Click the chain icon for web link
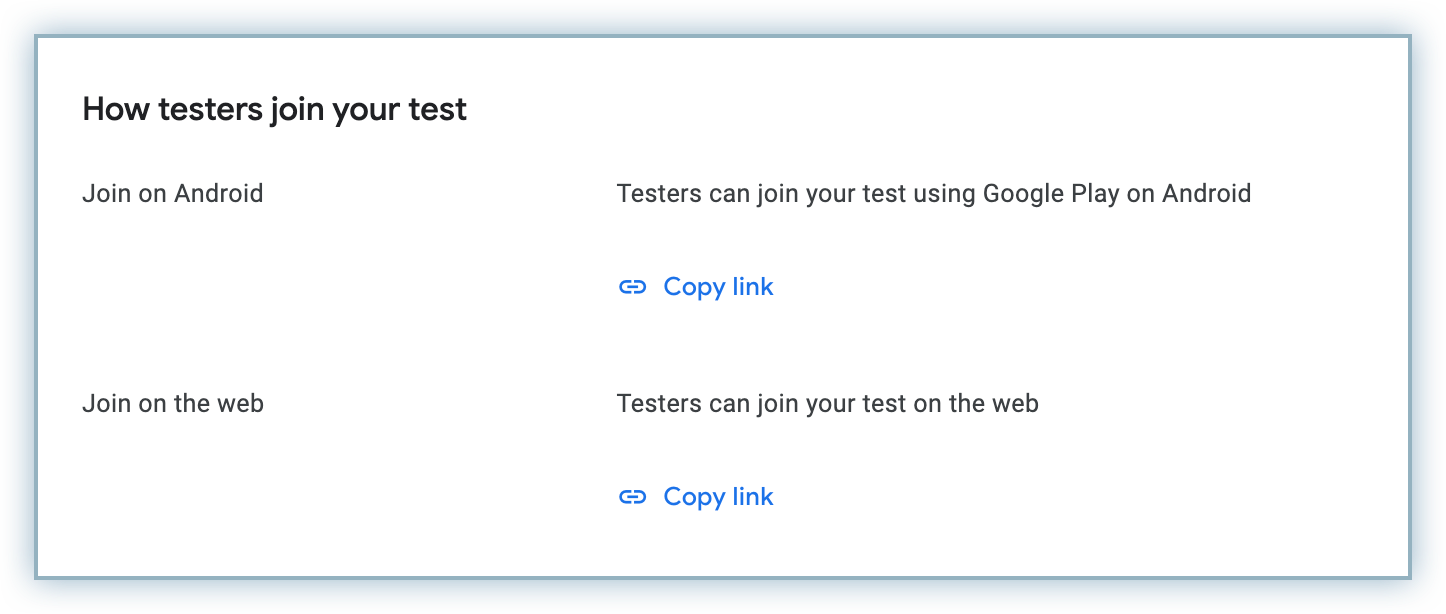This screenshot has height=614, width=1446. [x=632, y=497]
